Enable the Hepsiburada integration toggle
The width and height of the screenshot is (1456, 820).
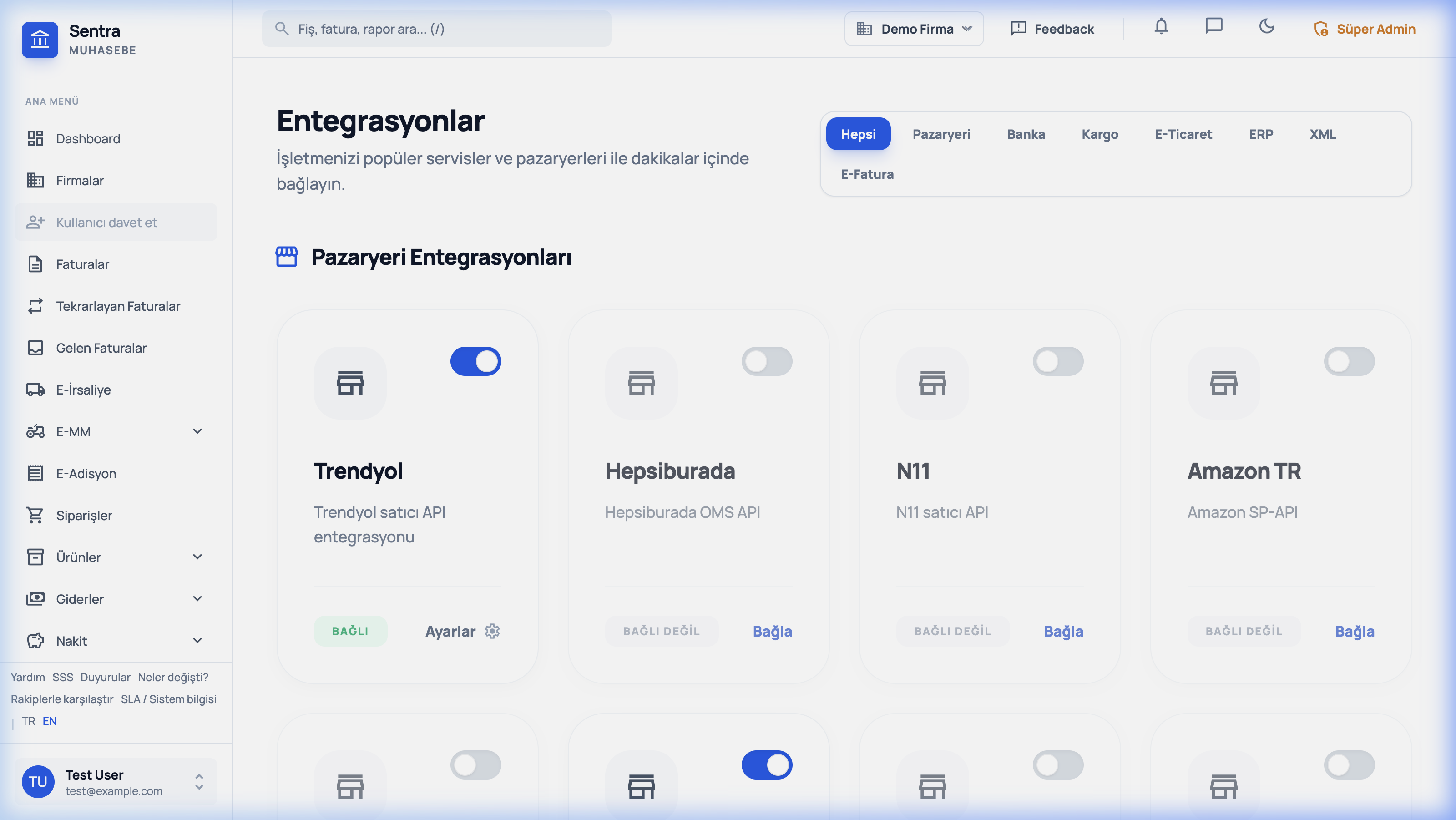[x=766, y=361]
